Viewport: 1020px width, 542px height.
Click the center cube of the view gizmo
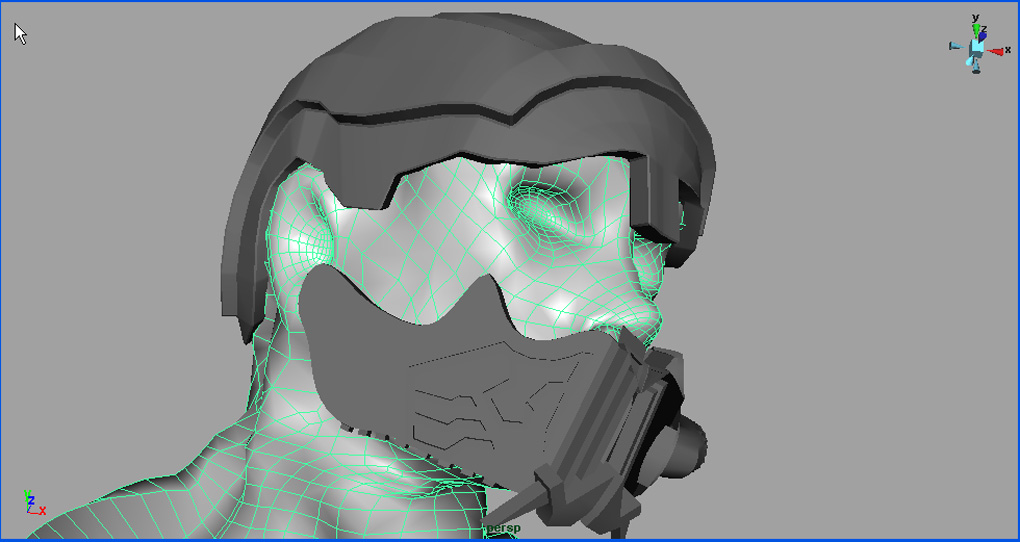(976, 47)
